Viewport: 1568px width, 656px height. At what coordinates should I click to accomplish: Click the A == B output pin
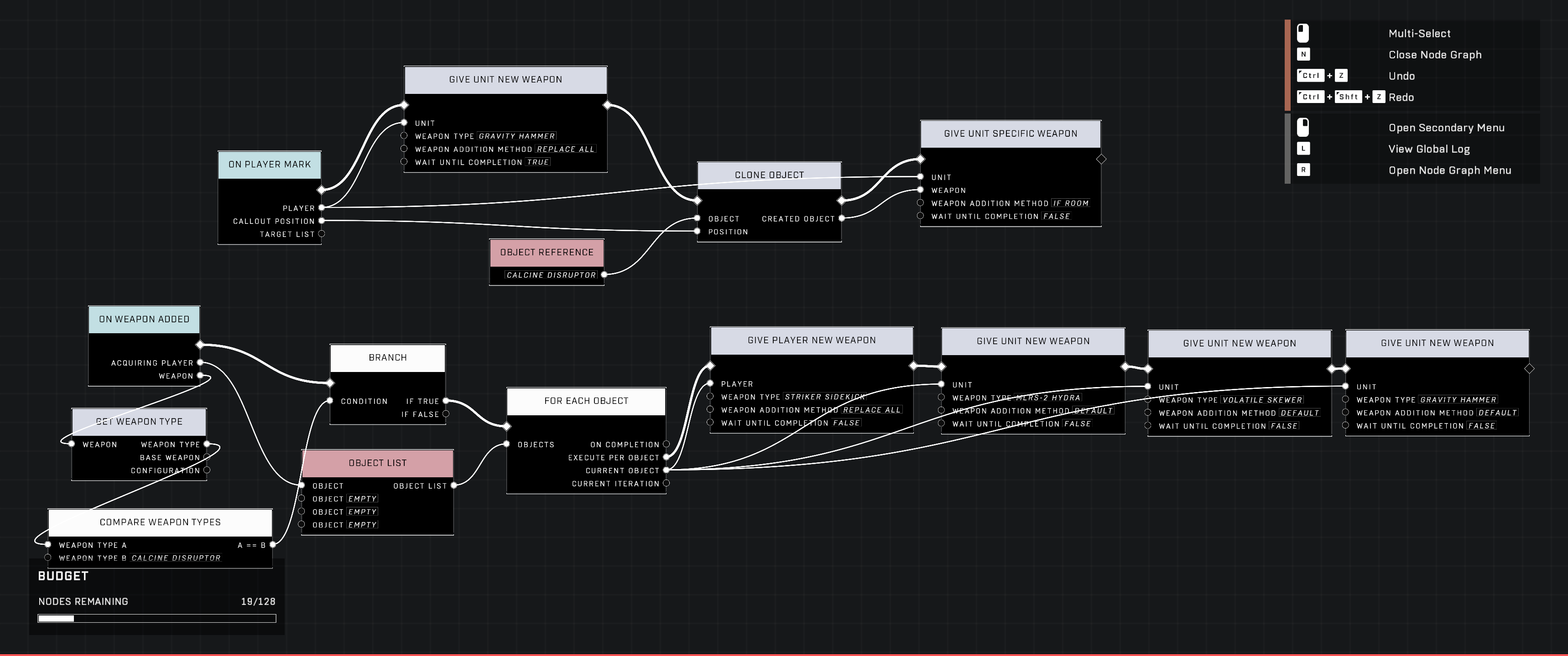click(273, 545)
